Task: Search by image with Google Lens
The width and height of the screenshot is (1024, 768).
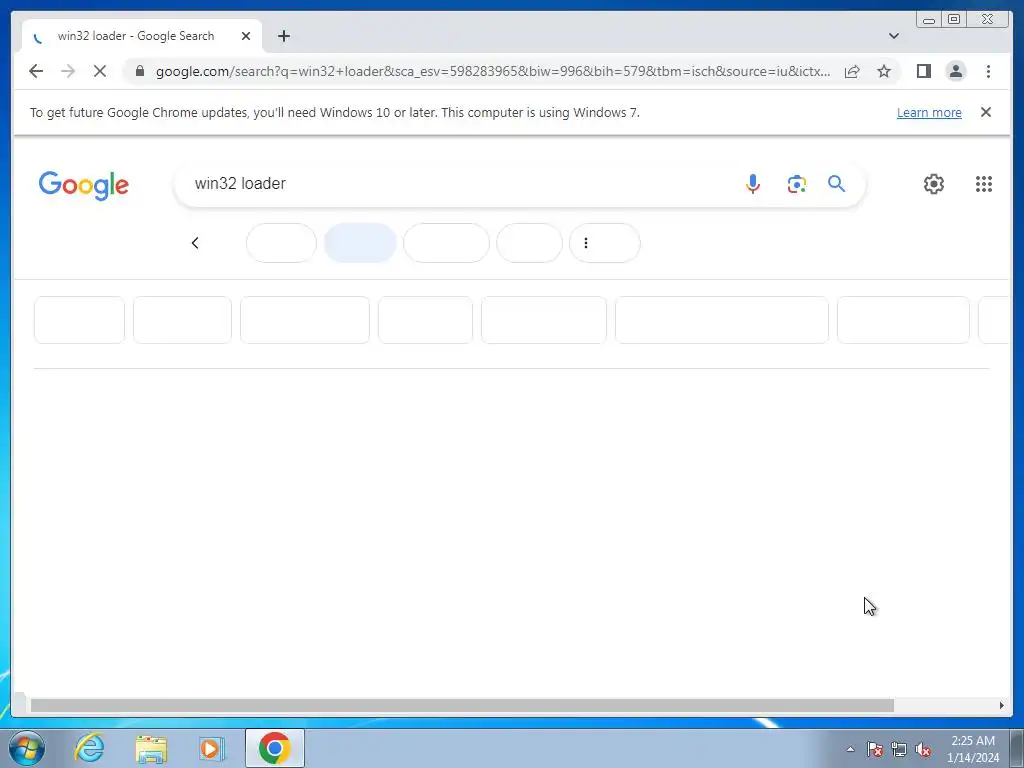Action: pyautogui.click(x=796, y=184)
